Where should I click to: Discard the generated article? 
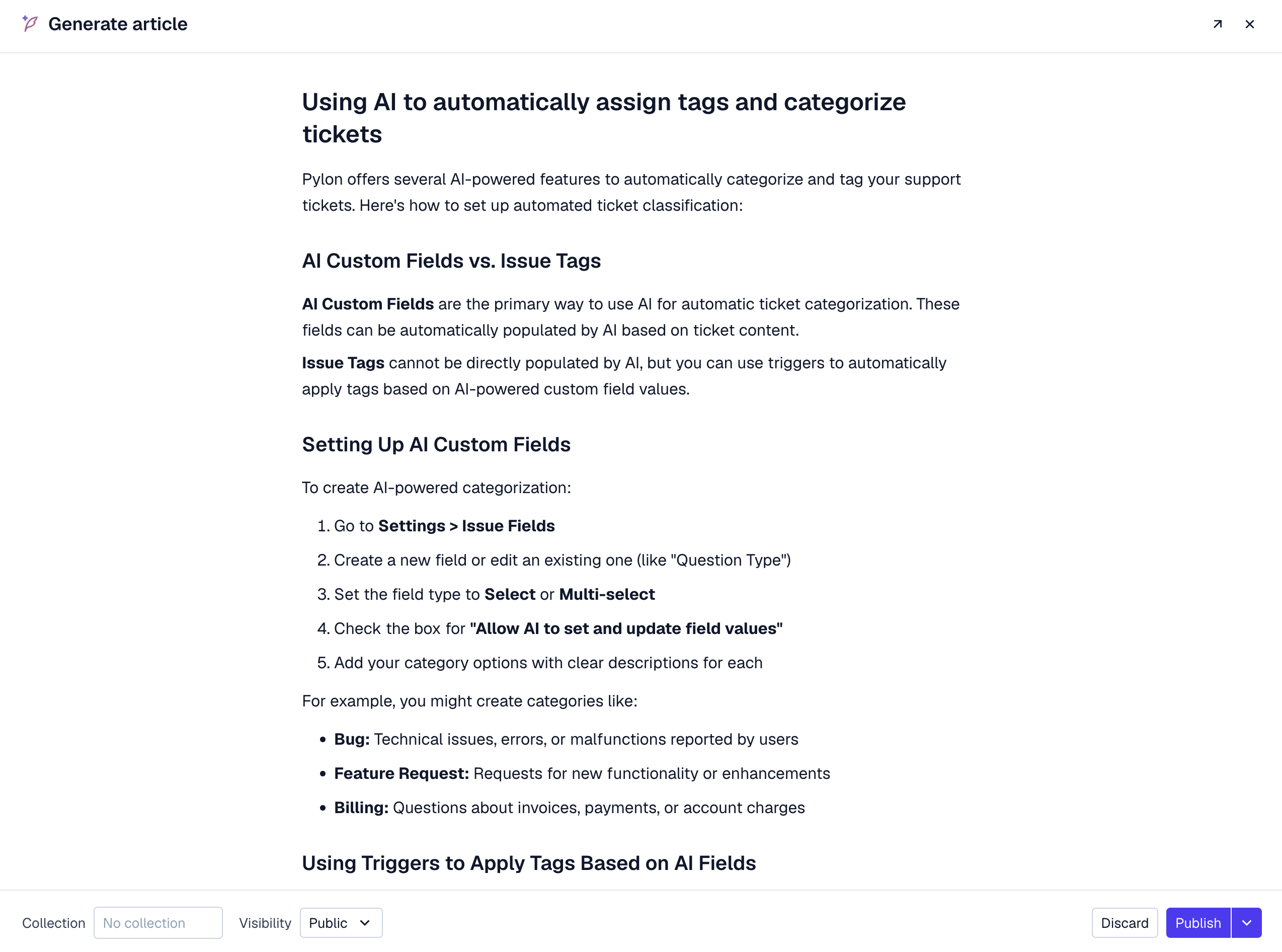click(1124, 923)
